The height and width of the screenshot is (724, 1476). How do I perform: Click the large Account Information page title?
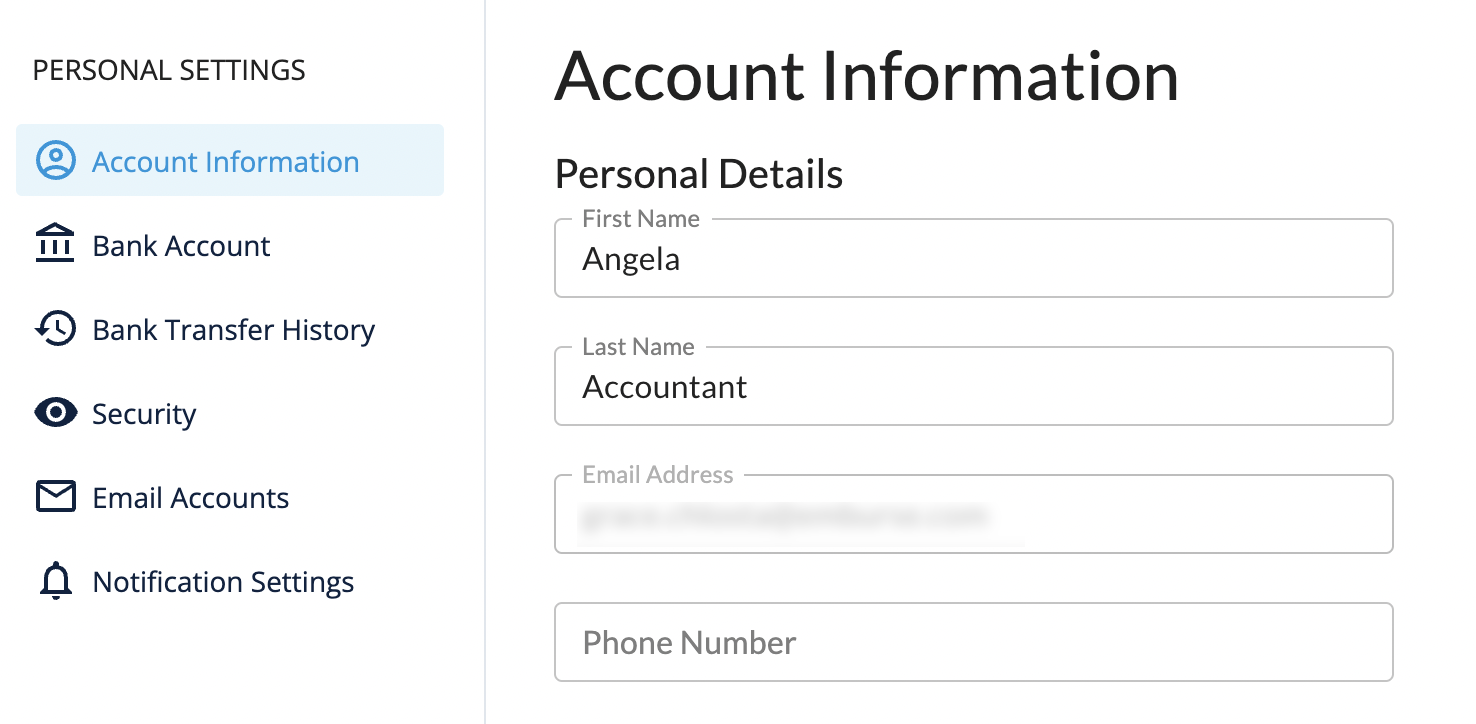click(866, 76)
